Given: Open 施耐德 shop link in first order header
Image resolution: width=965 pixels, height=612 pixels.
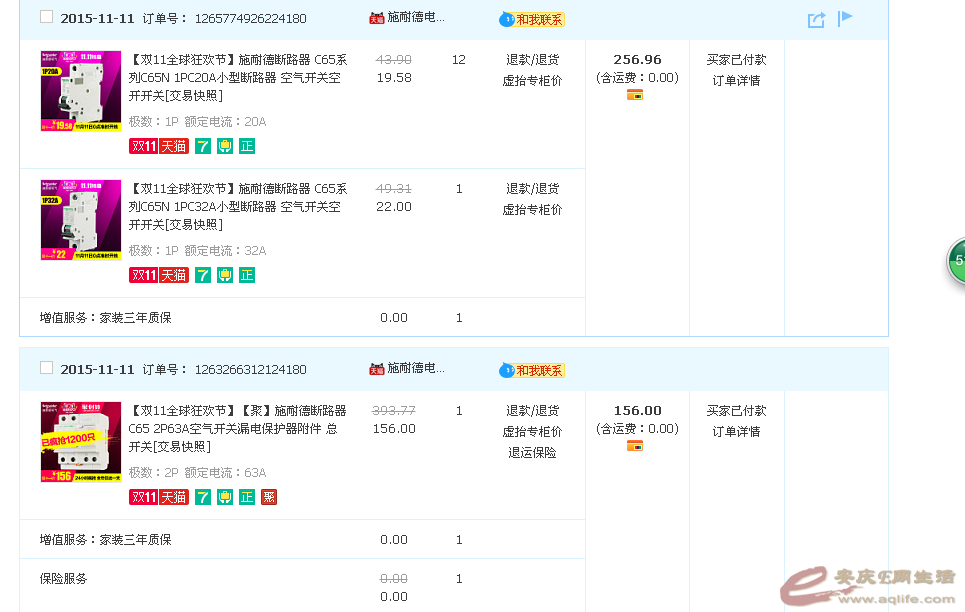Looking at the screenshot, I should coord(415,17).
